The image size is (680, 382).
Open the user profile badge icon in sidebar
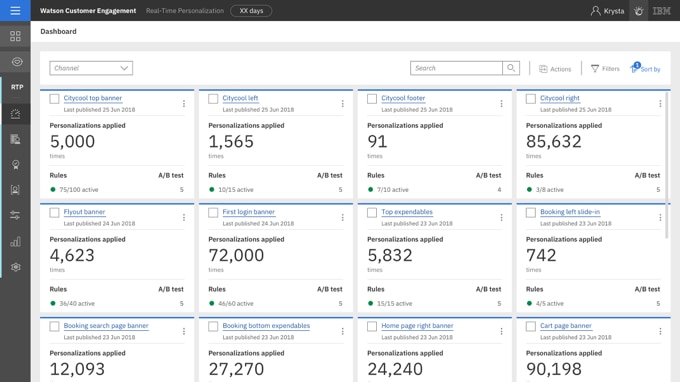click(x=15, y=190)
